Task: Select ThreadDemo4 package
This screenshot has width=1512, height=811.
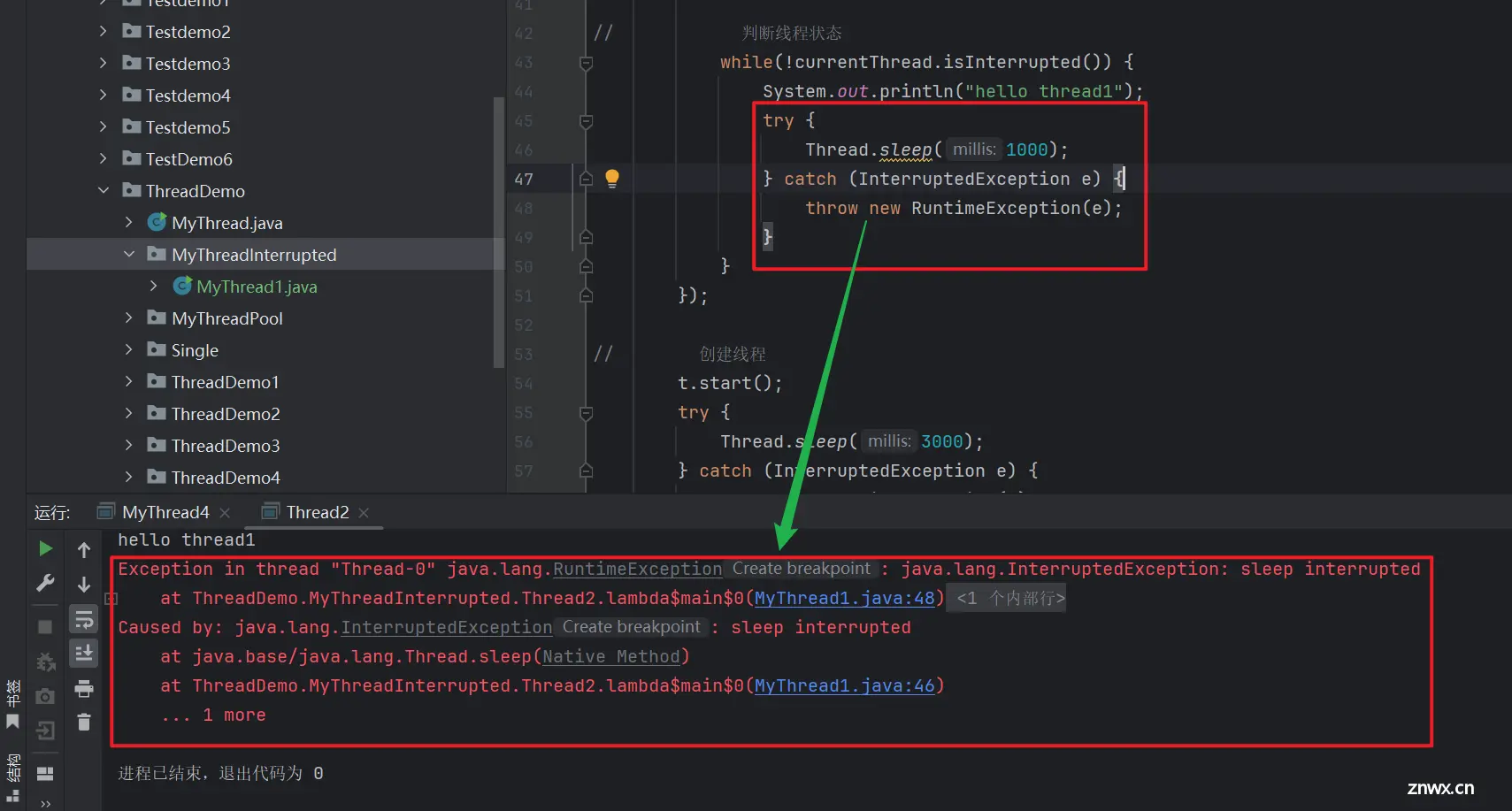Action: [x=226, y=478]
